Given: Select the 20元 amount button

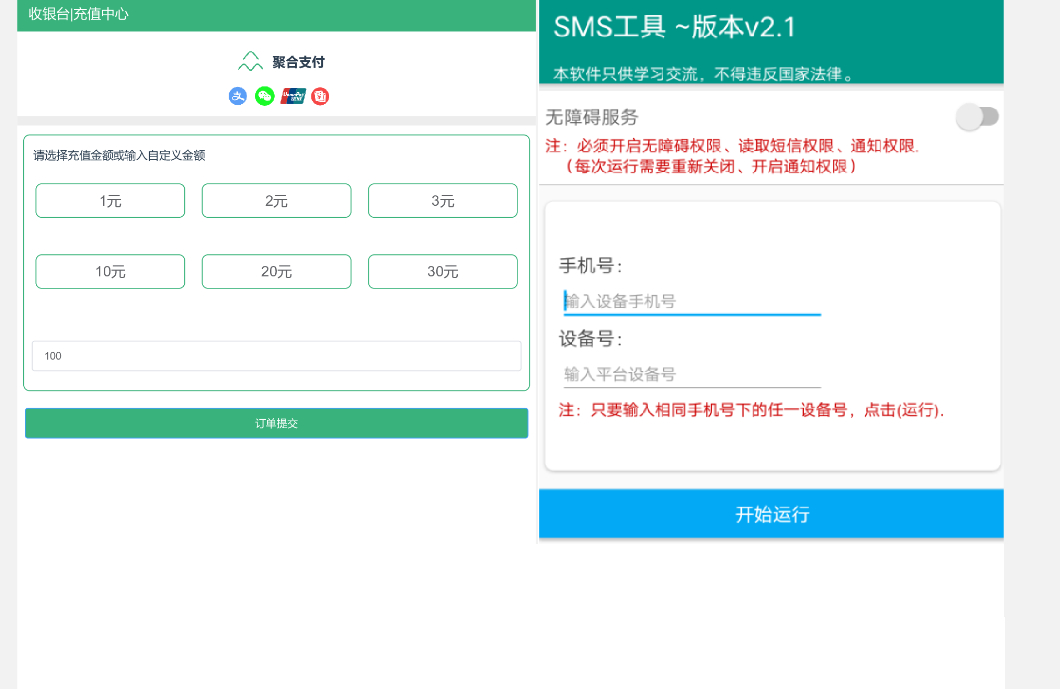Looking at the screenshot, I should [x=276, y=271].
